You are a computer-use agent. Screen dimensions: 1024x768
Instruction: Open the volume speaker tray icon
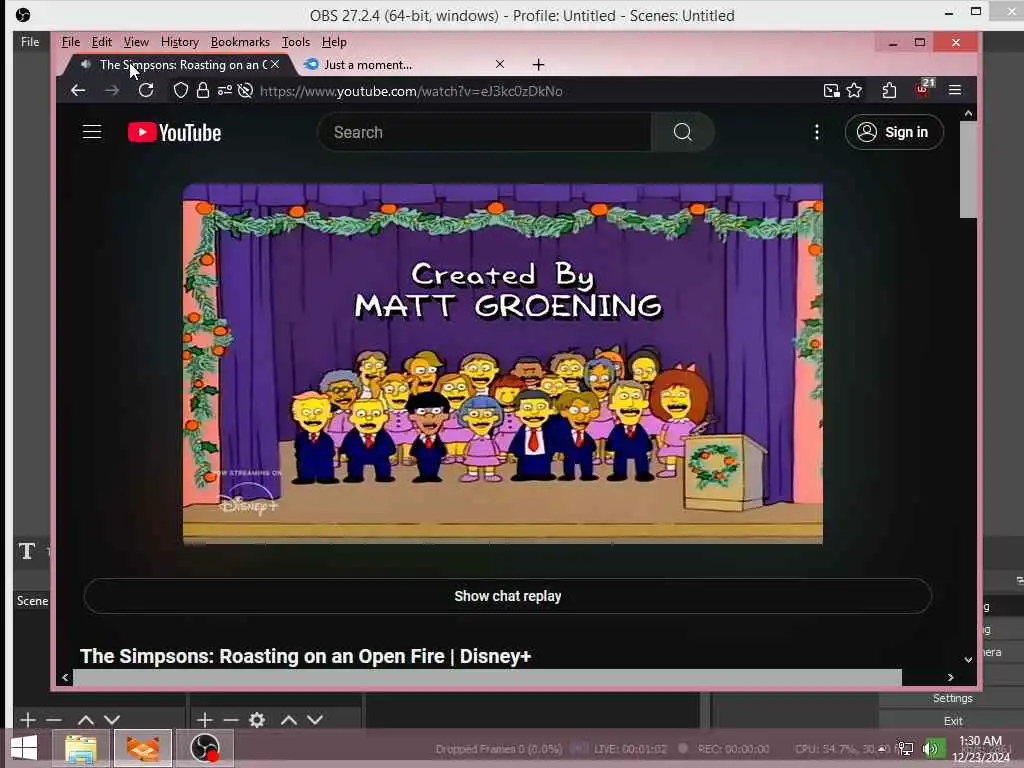coord(930,749)
